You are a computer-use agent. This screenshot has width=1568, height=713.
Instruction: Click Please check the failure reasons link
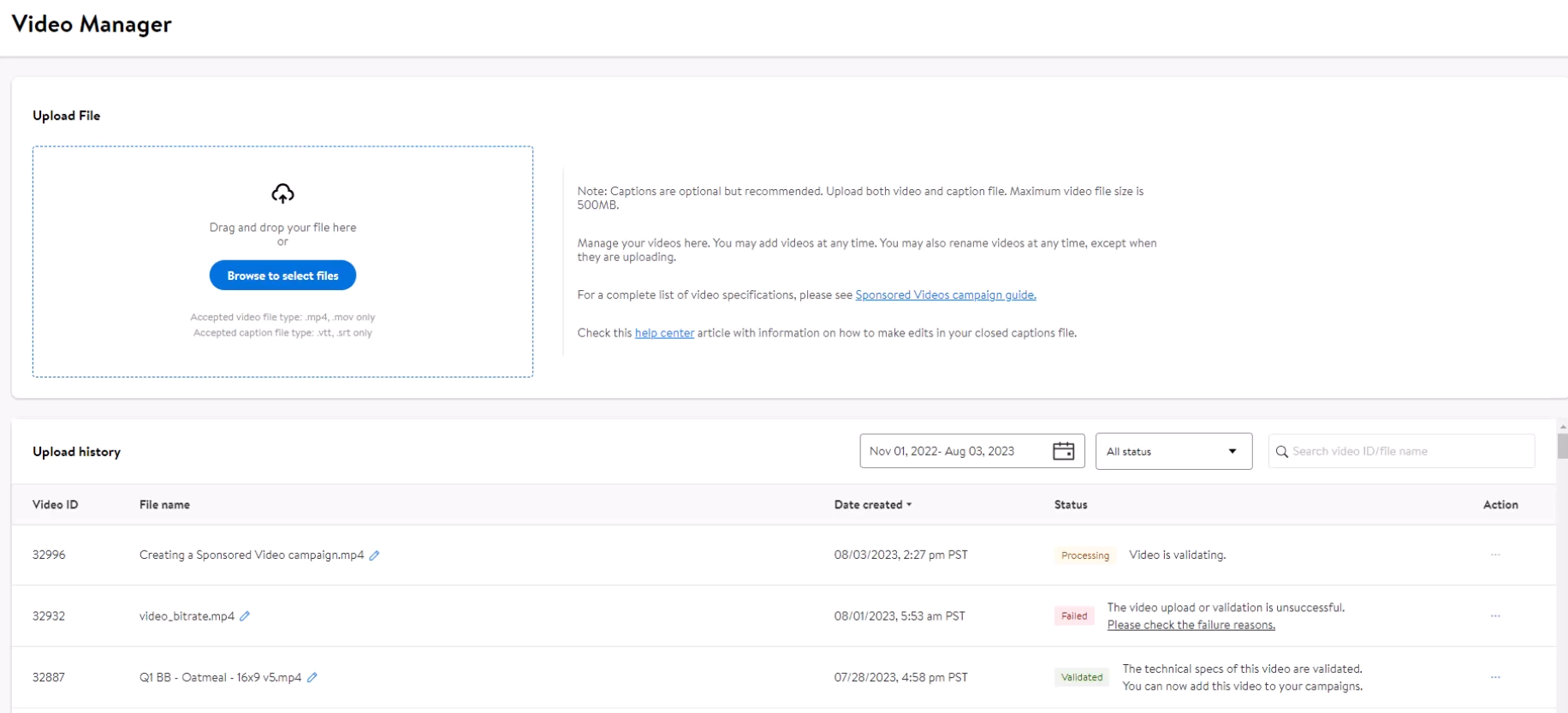1191,626
